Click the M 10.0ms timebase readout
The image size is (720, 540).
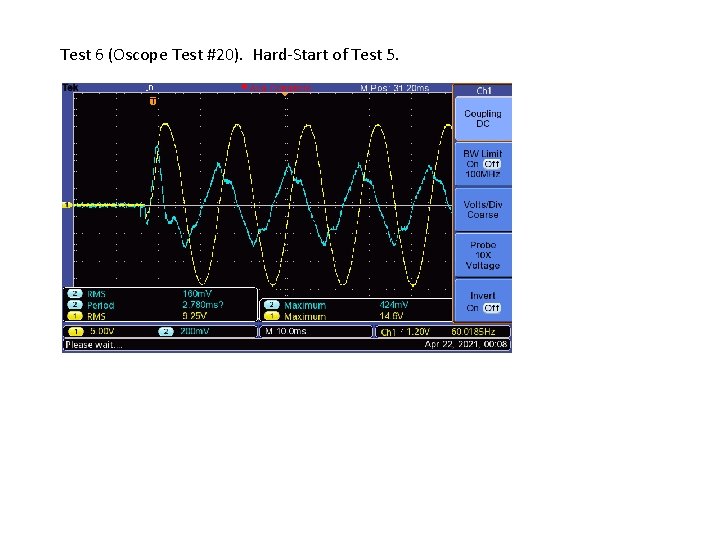[286, 331]
